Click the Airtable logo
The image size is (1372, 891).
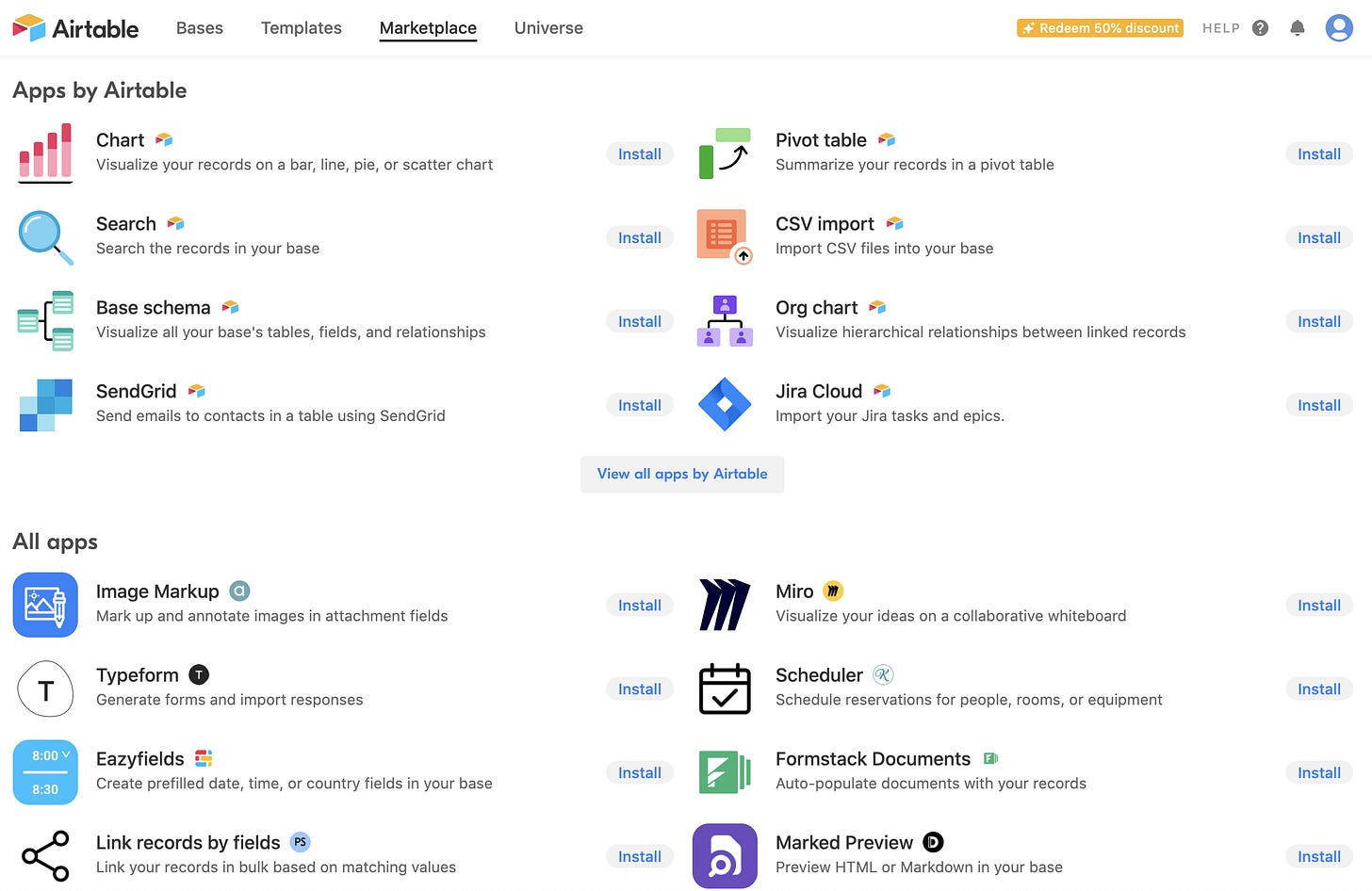pos(75,28)
